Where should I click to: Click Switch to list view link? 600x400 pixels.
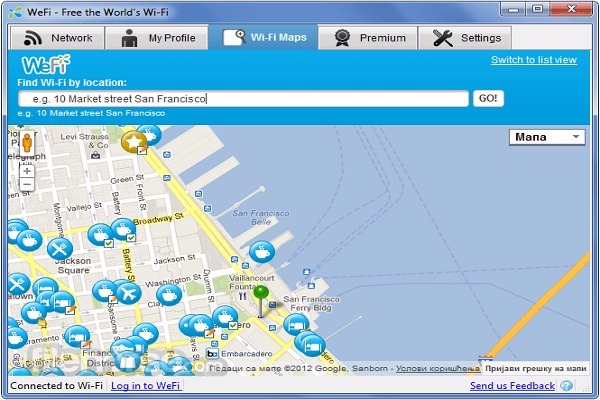(x=534, y=60)
